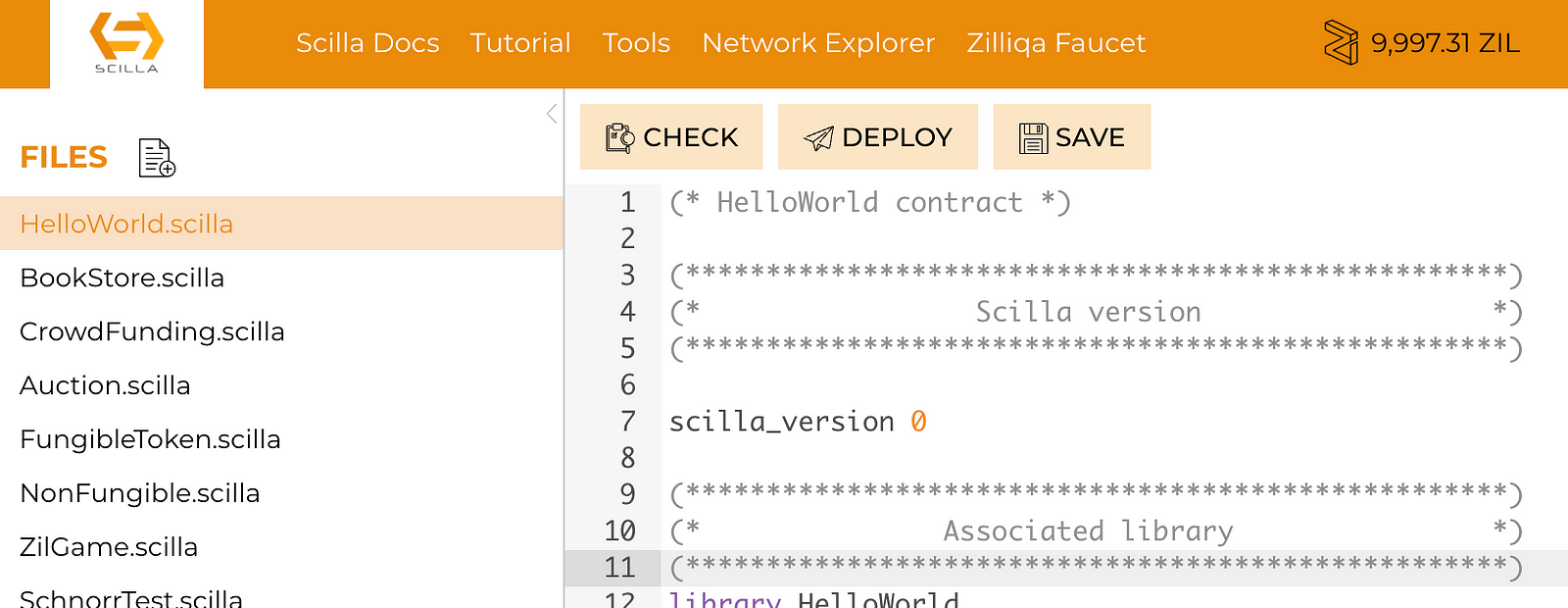Image resolution: width=1568 pixels, height=608 pixels.
Task: Click the DEPLOY button
Action: (878, 137)
